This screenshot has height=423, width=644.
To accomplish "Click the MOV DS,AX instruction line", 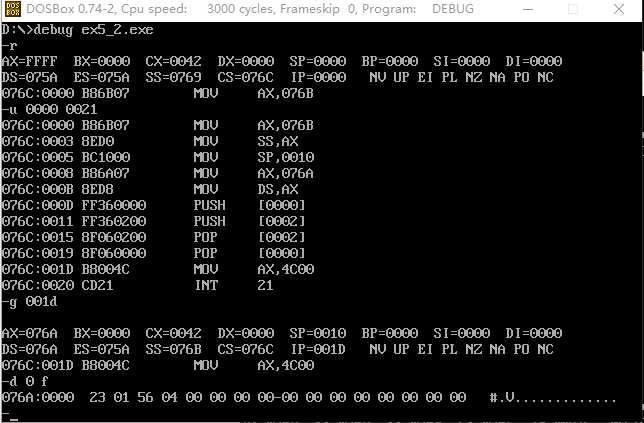I will click(x=150, y=189).
